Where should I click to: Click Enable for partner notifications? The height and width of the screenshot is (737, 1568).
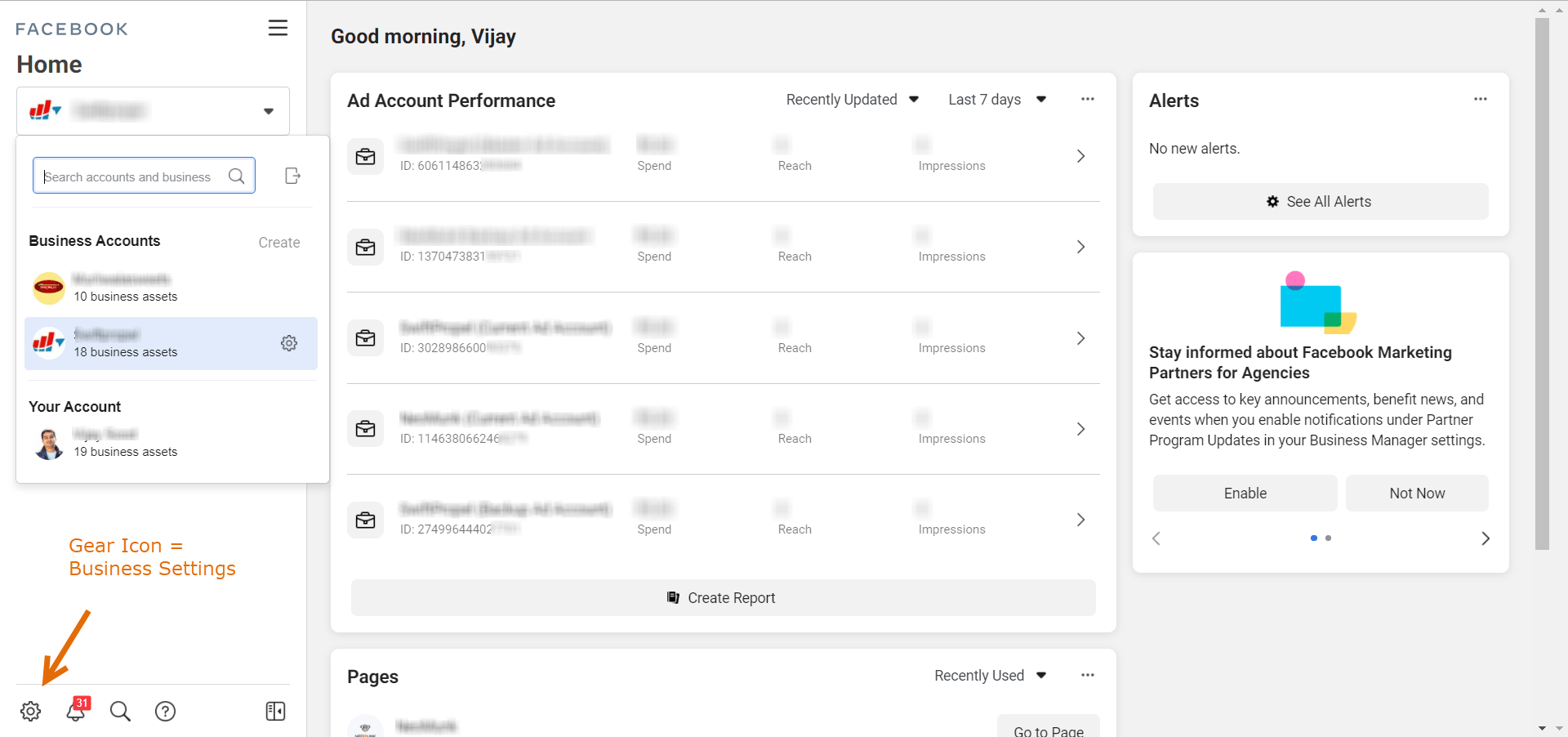[x=1245, y=494]
